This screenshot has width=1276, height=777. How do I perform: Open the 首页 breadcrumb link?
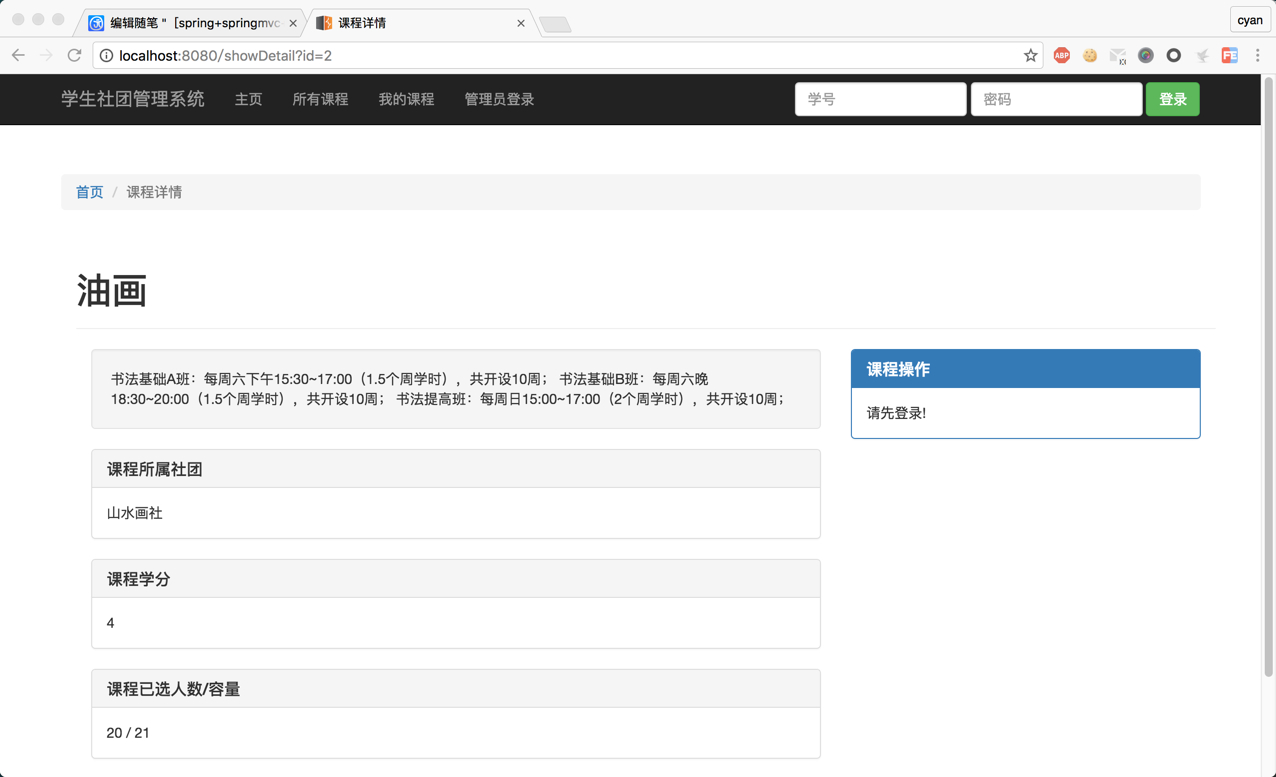point(89,191)
